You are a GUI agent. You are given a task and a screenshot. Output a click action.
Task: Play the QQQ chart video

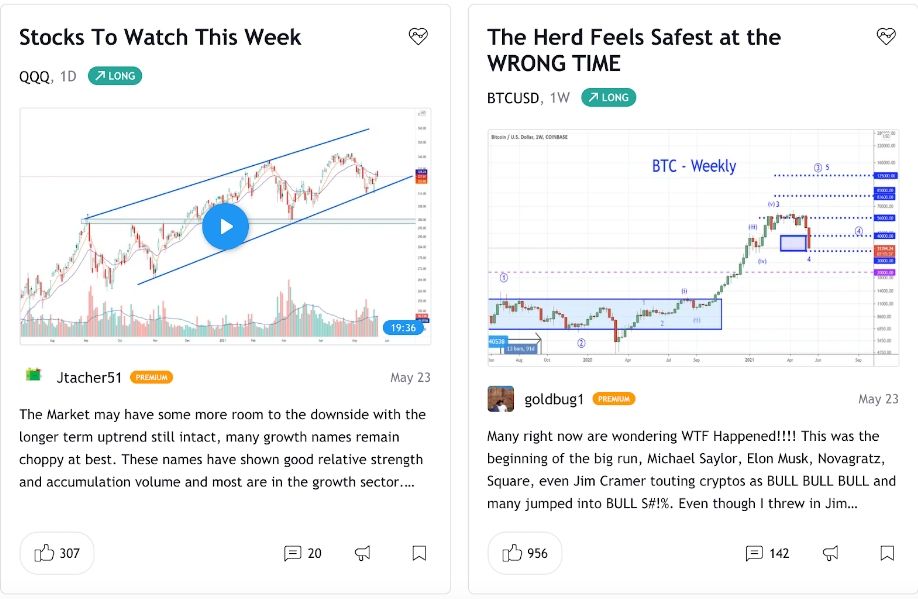pos(226,226)
